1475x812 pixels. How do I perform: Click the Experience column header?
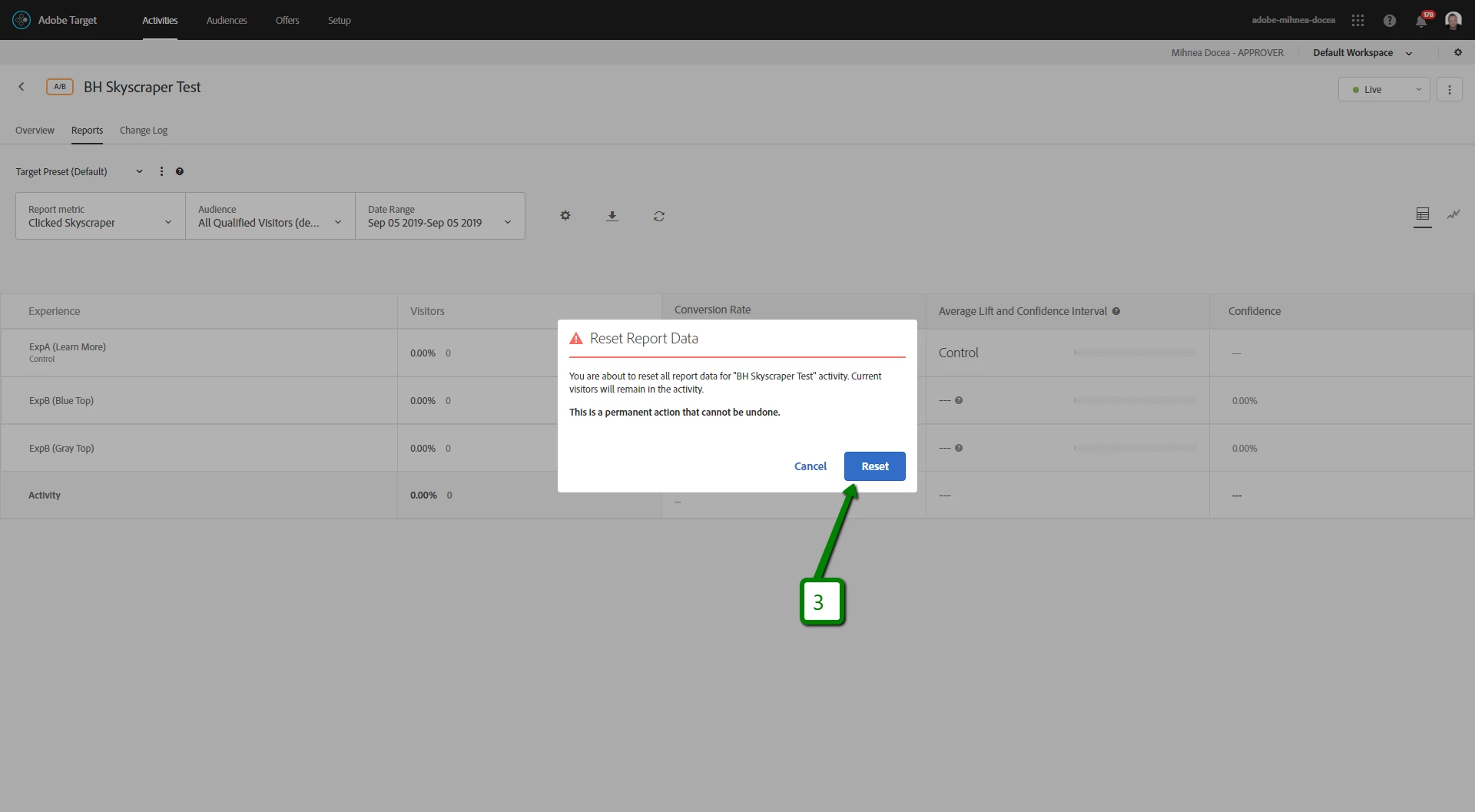(55, 311)
